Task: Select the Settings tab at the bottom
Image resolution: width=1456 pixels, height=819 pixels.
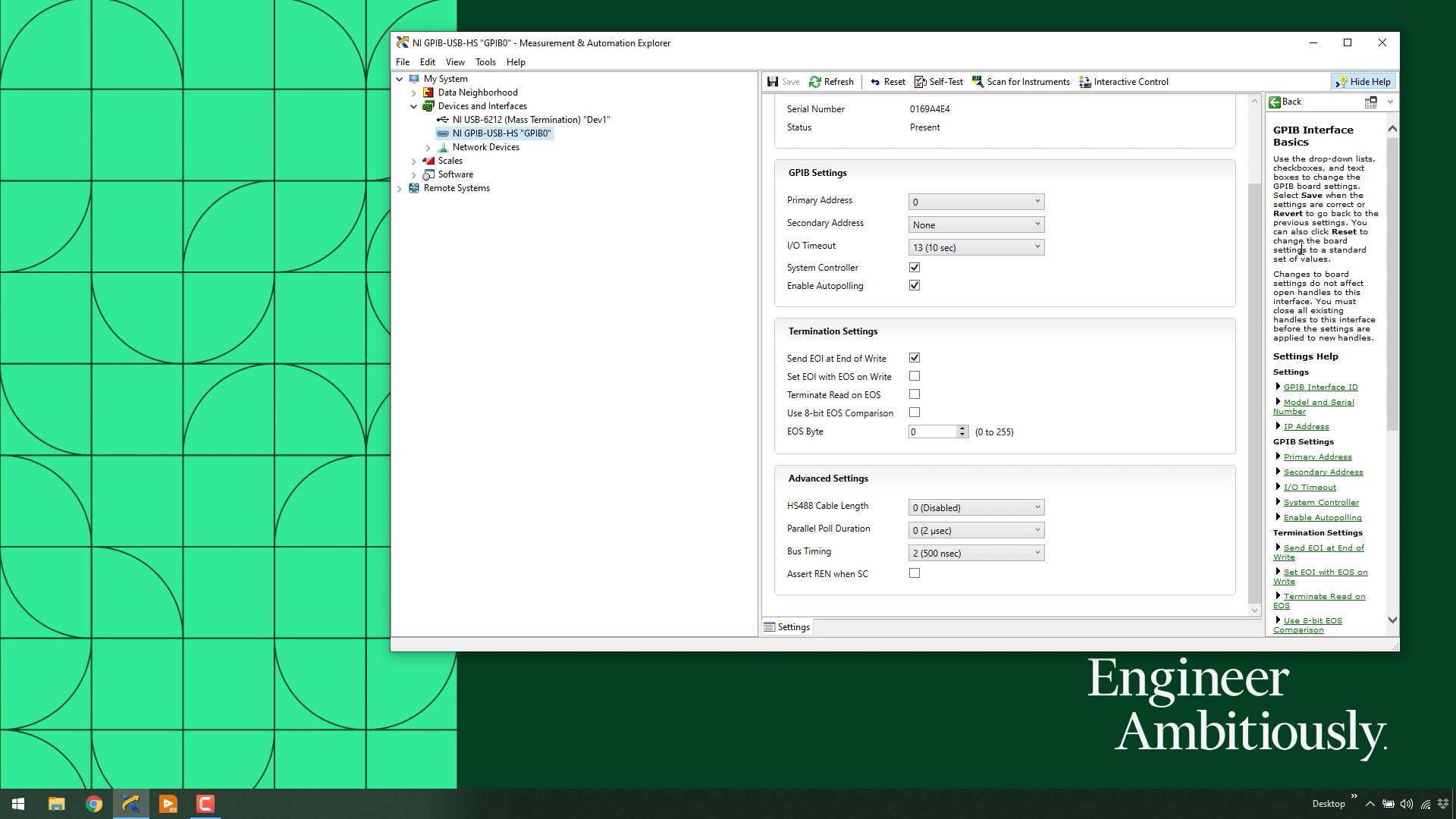Action: pos(787,627)
